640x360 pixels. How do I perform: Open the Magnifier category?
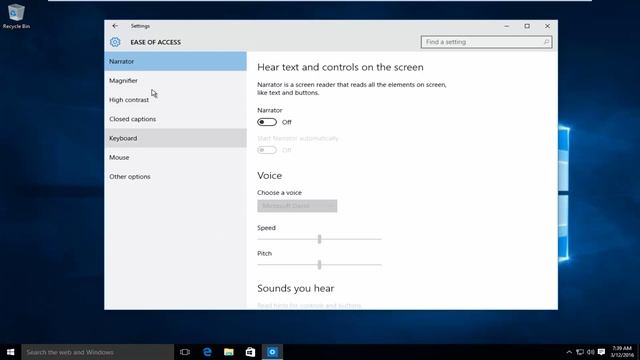pos(176,80)
